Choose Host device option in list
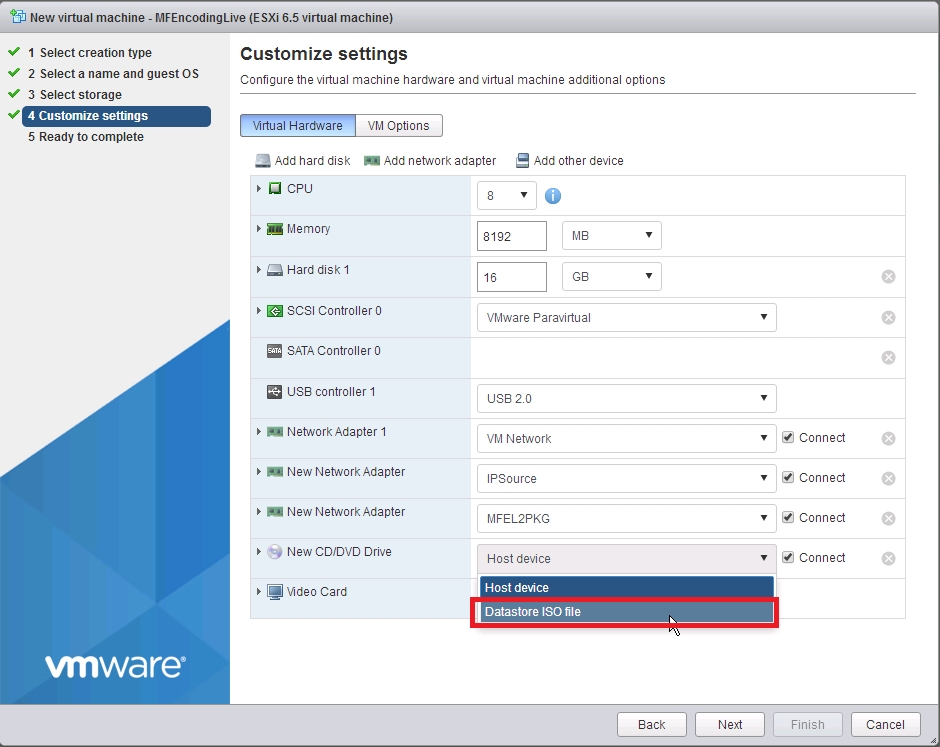Viewport: 940px width, 747px height. 626,588
